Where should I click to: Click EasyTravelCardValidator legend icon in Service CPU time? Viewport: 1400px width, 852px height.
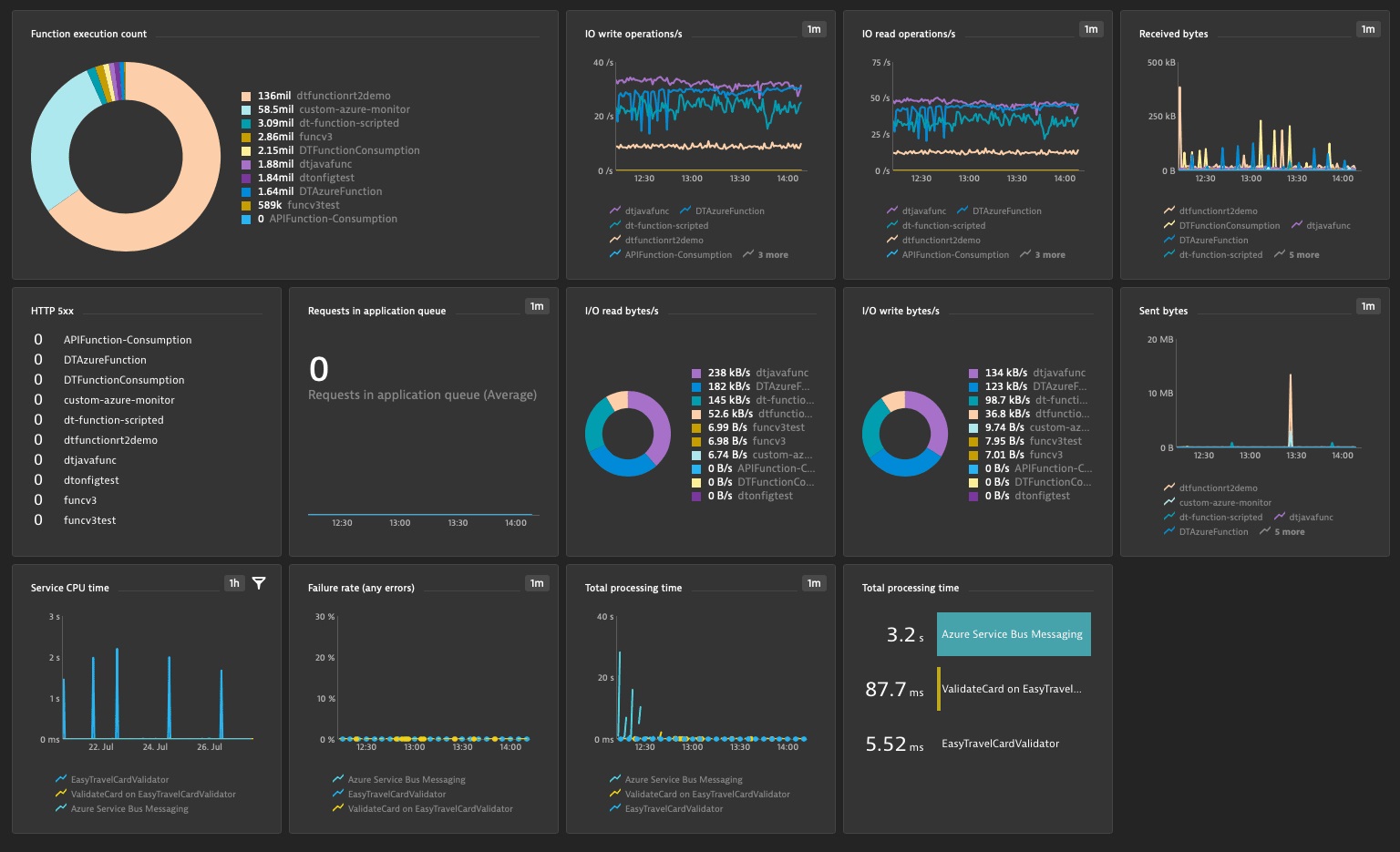[61, 780]
